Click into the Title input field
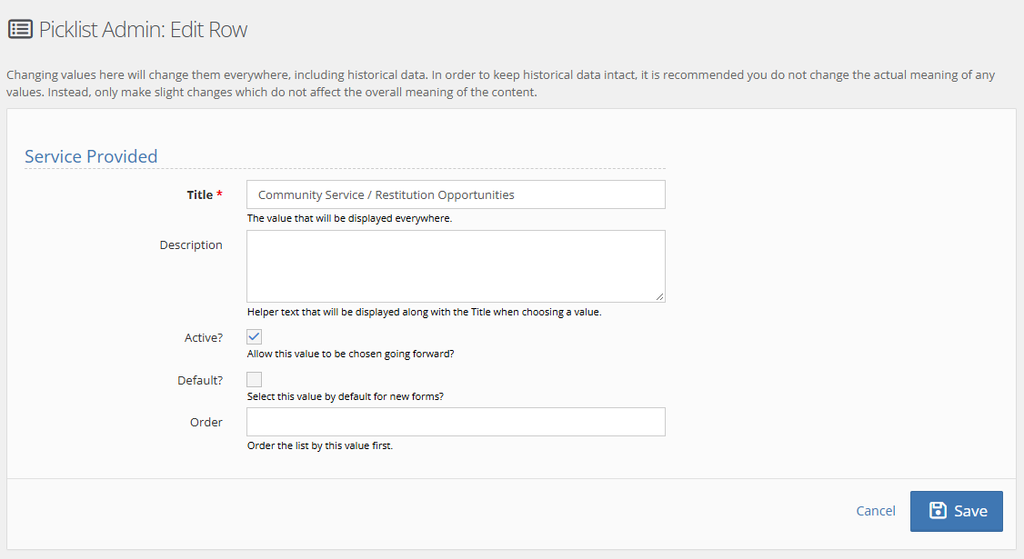The height and width of the screenshot is (559, 1024). [456, 195]
